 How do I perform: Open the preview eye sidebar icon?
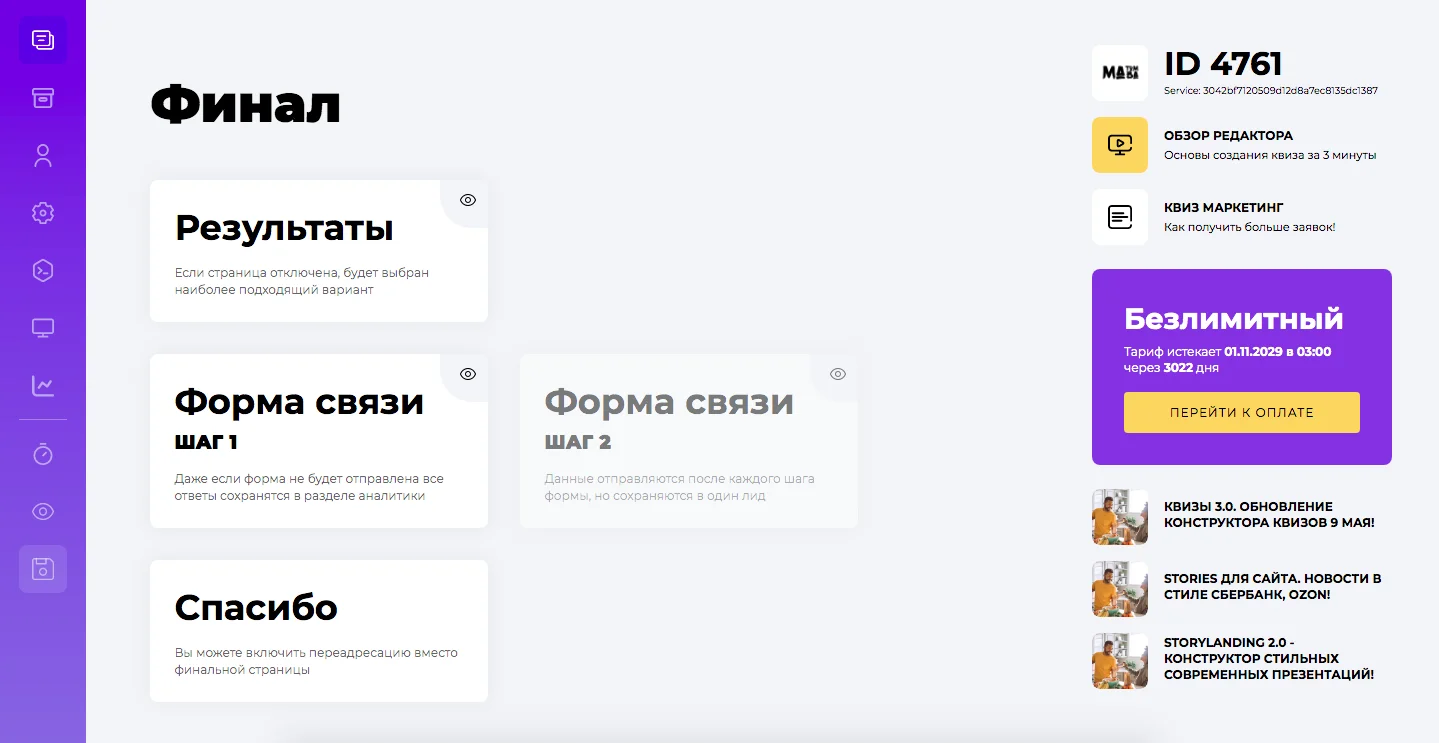43,512
